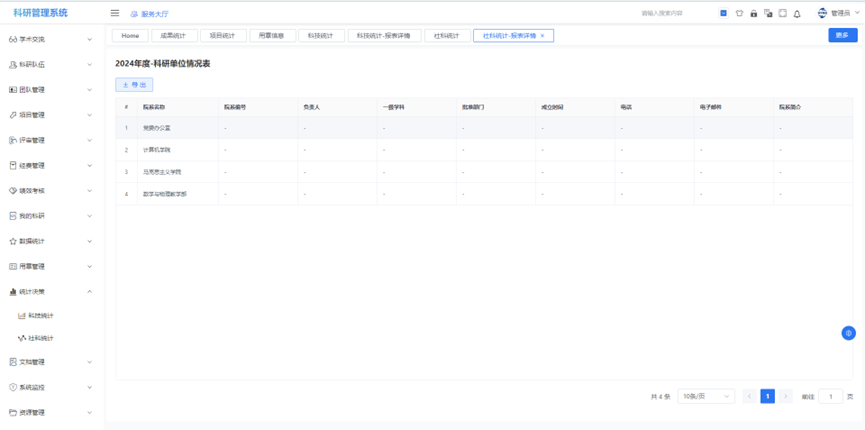865x430 pixels.
Task: Open notifications via the bell icon
Action: click(797, 14)
